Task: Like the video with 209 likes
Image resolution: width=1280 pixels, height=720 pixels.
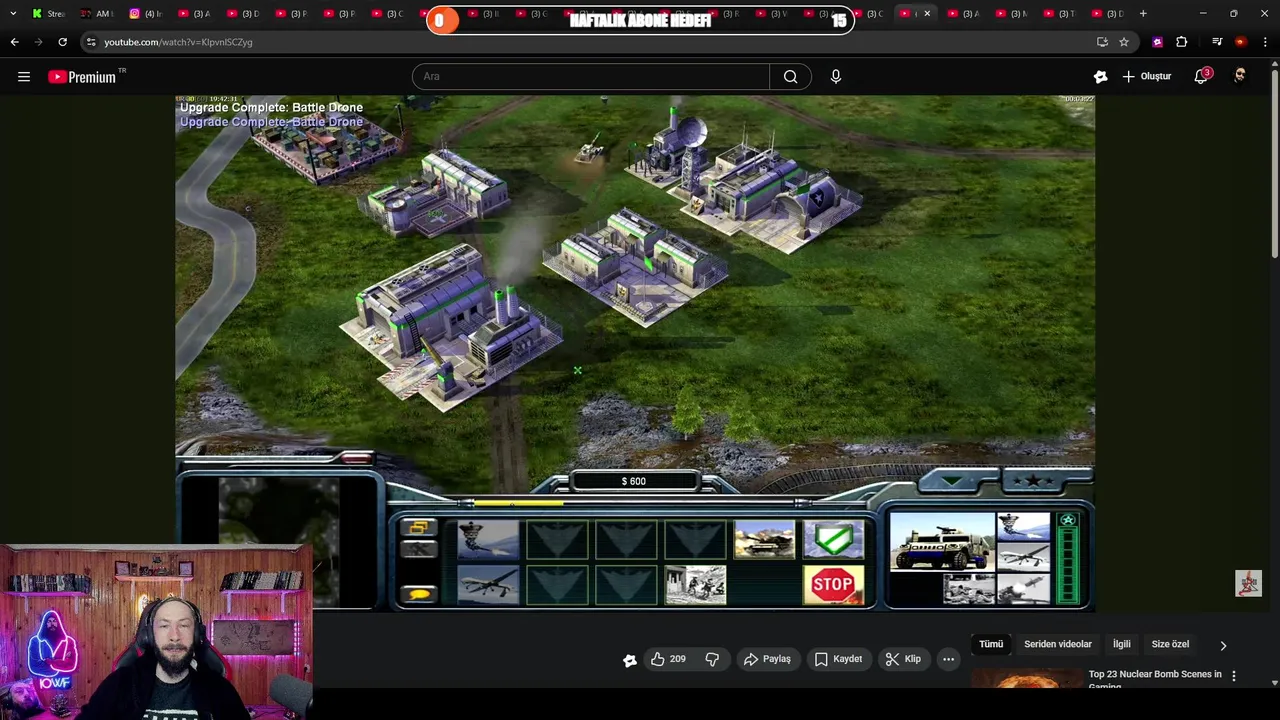Action: (x=668, y=659)
